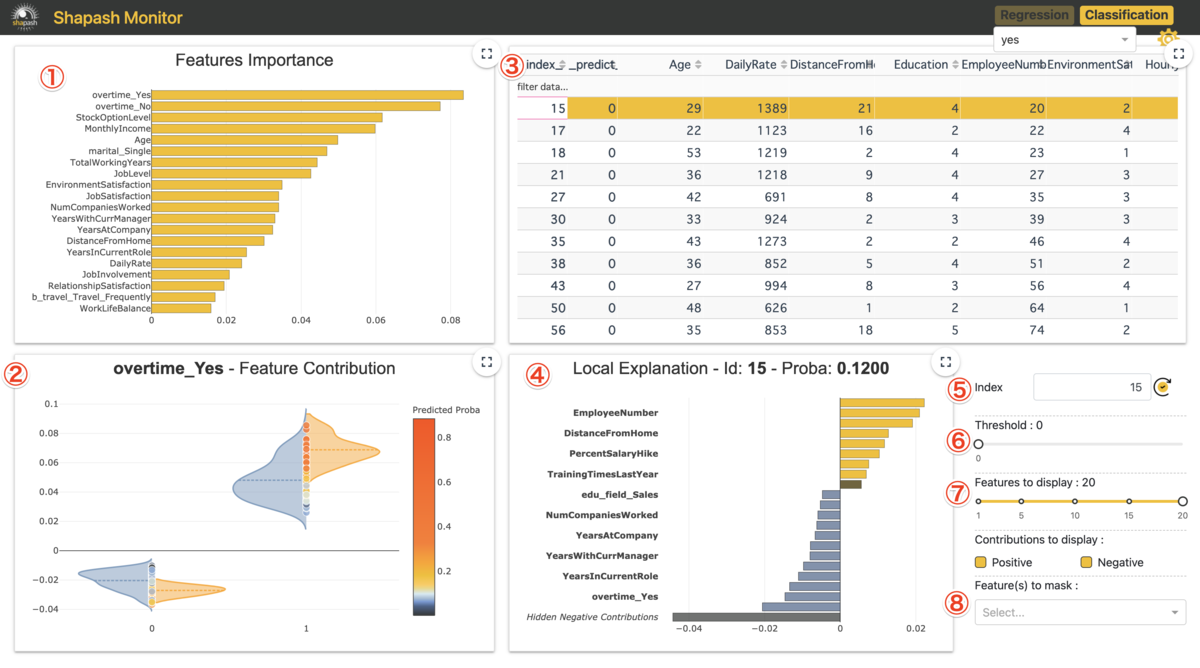1200x668 pixels.
Task: Select table row with index 56
Action: (847, 329)
